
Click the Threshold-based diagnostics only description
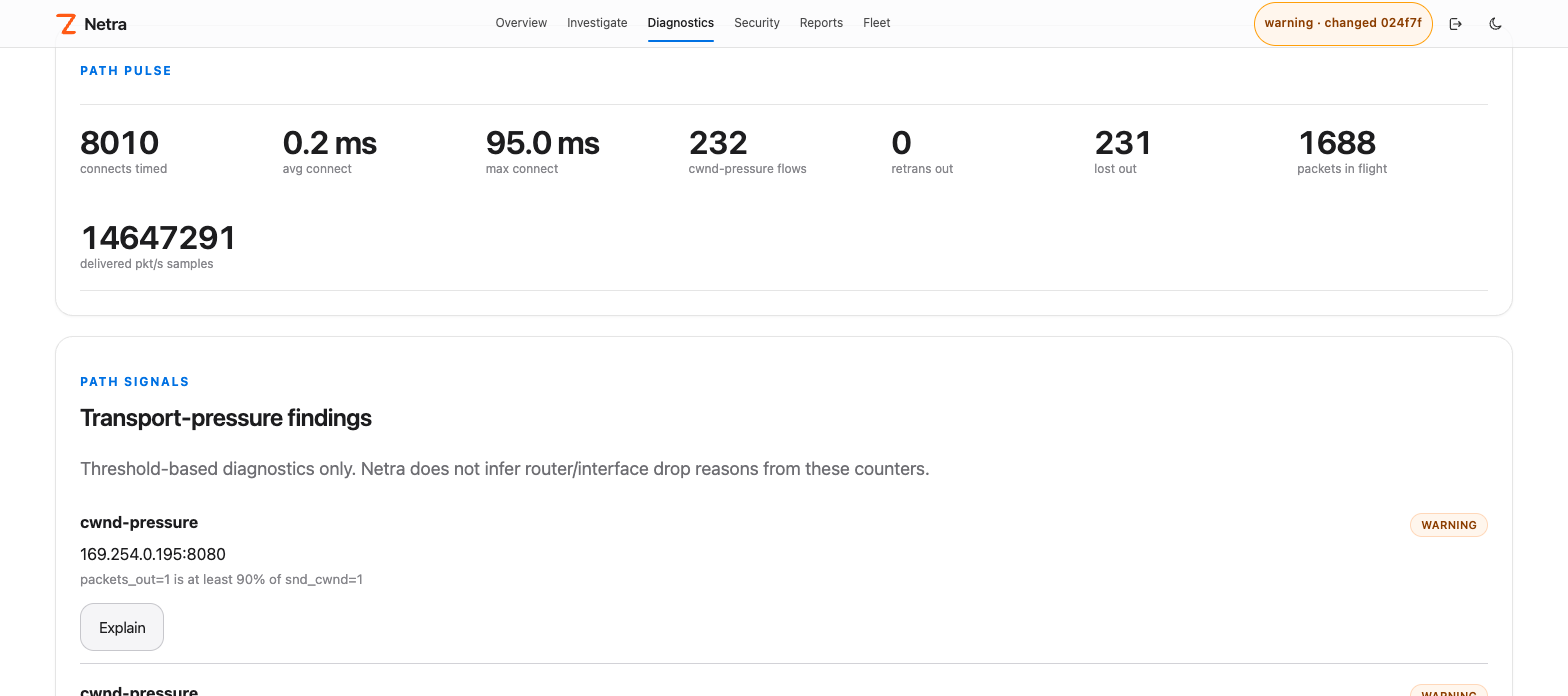tap(505, 469)
